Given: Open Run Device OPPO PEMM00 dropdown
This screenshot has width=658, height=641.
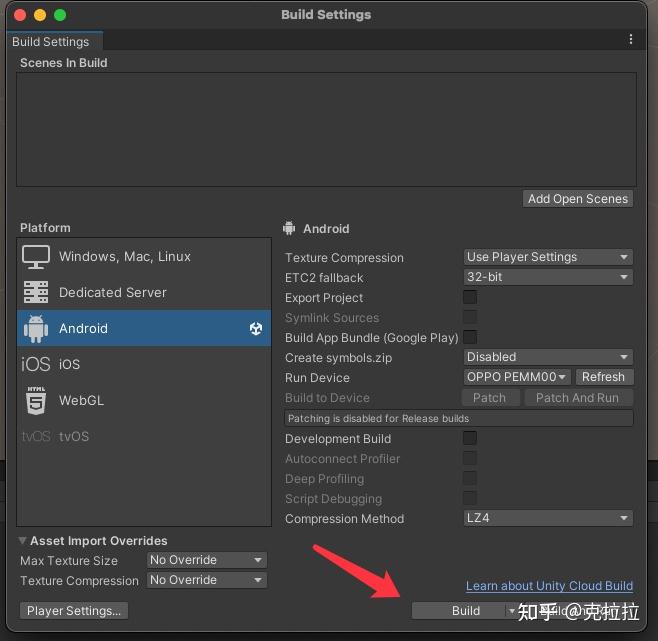Looking at the screenshot, I should [x=517, y=377].
